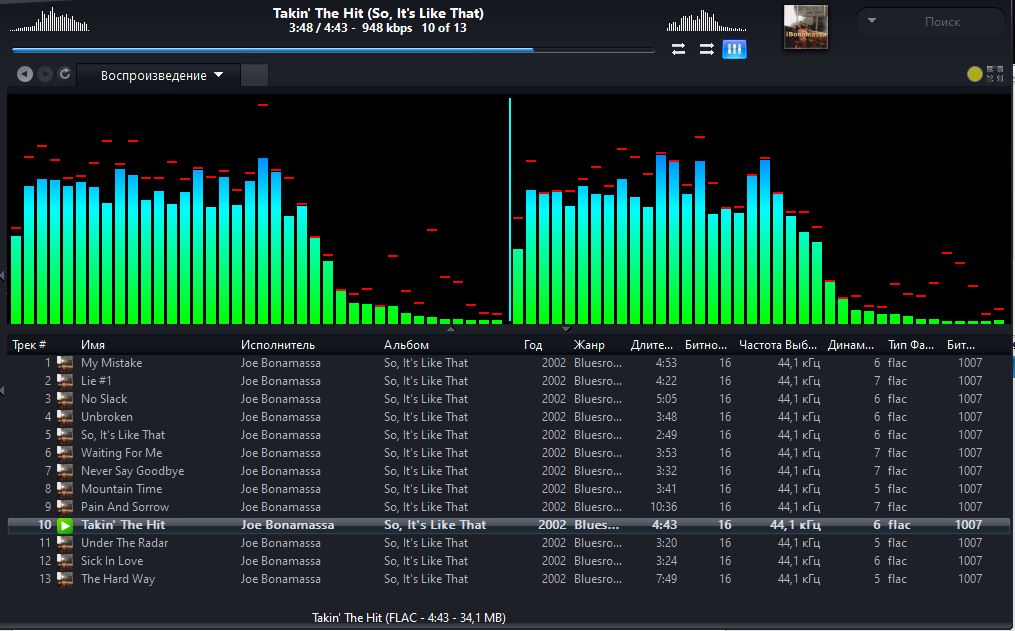The image size is (1015, 631).
Task: Select the track Mountain Time
Action: 121,489
